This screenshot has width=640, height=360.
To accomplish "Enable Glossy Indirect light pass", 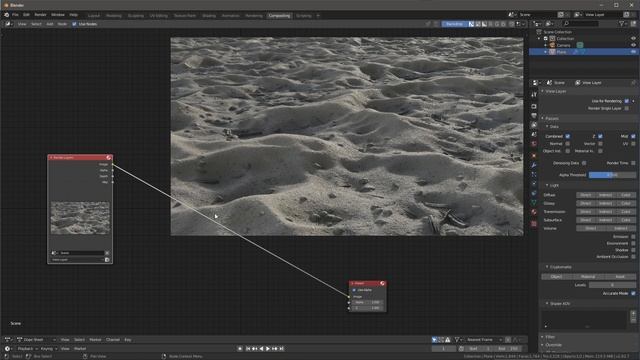I will [606, 204].
